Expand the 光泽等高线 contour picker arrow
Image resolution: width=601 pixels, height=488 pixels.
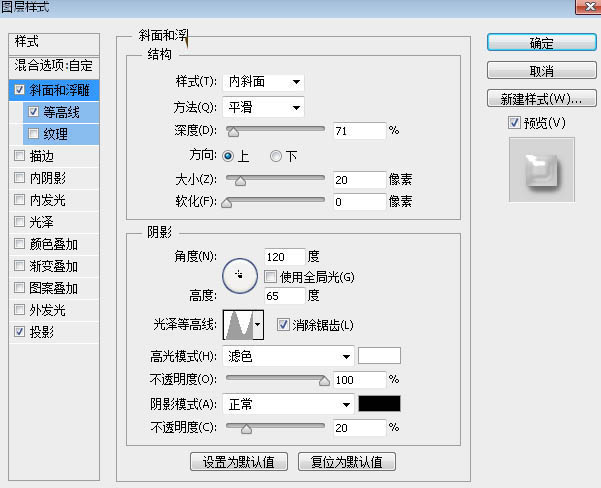pyautogui.click(x=258, y=325)
